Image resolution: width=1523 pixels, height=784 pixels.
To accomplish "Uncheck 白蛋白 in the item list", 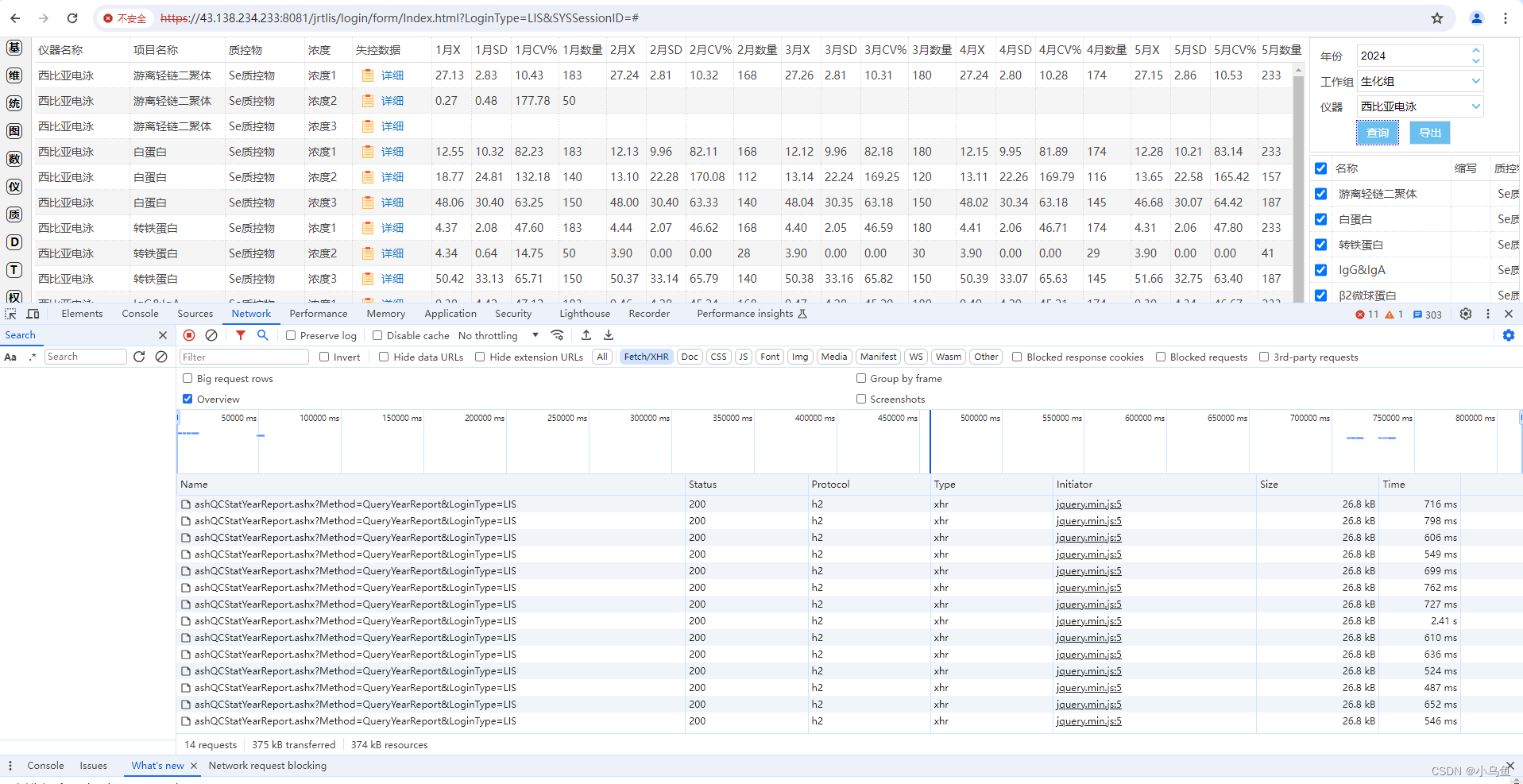I will [x=1320, y=219].
